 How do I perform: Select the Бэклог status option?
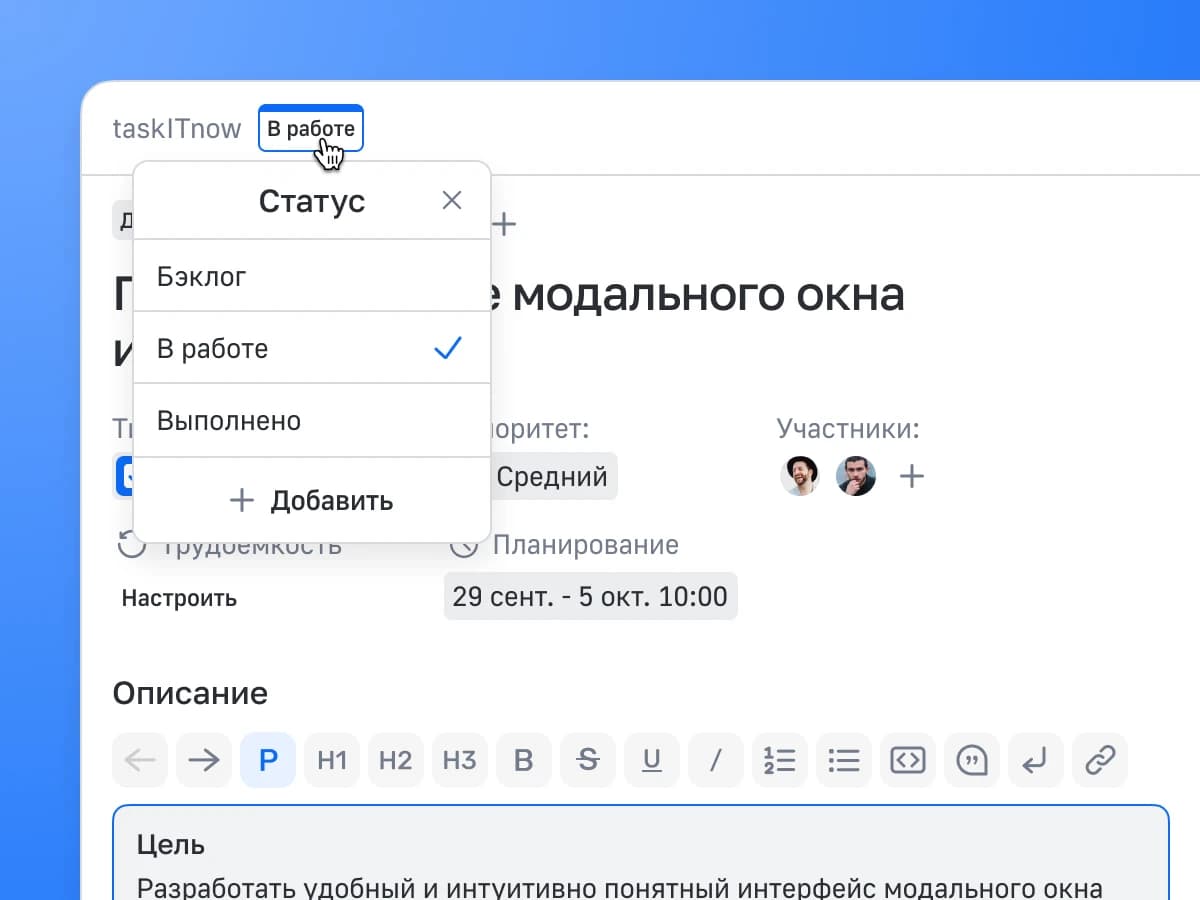(x=202, y=276)
